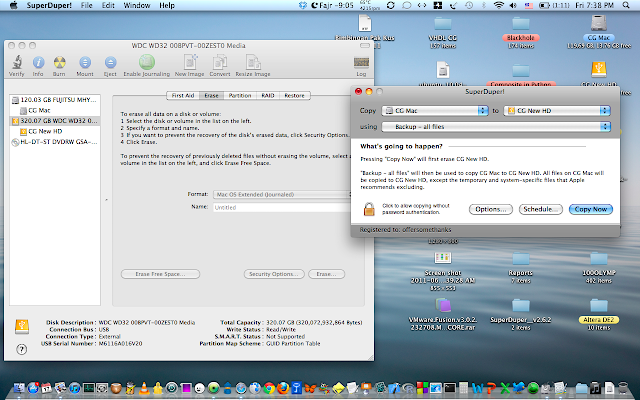This screenshot has width=640, height=400.
Task: Open the destination dropdown showing CG New HD
Action: pos(557,111)
